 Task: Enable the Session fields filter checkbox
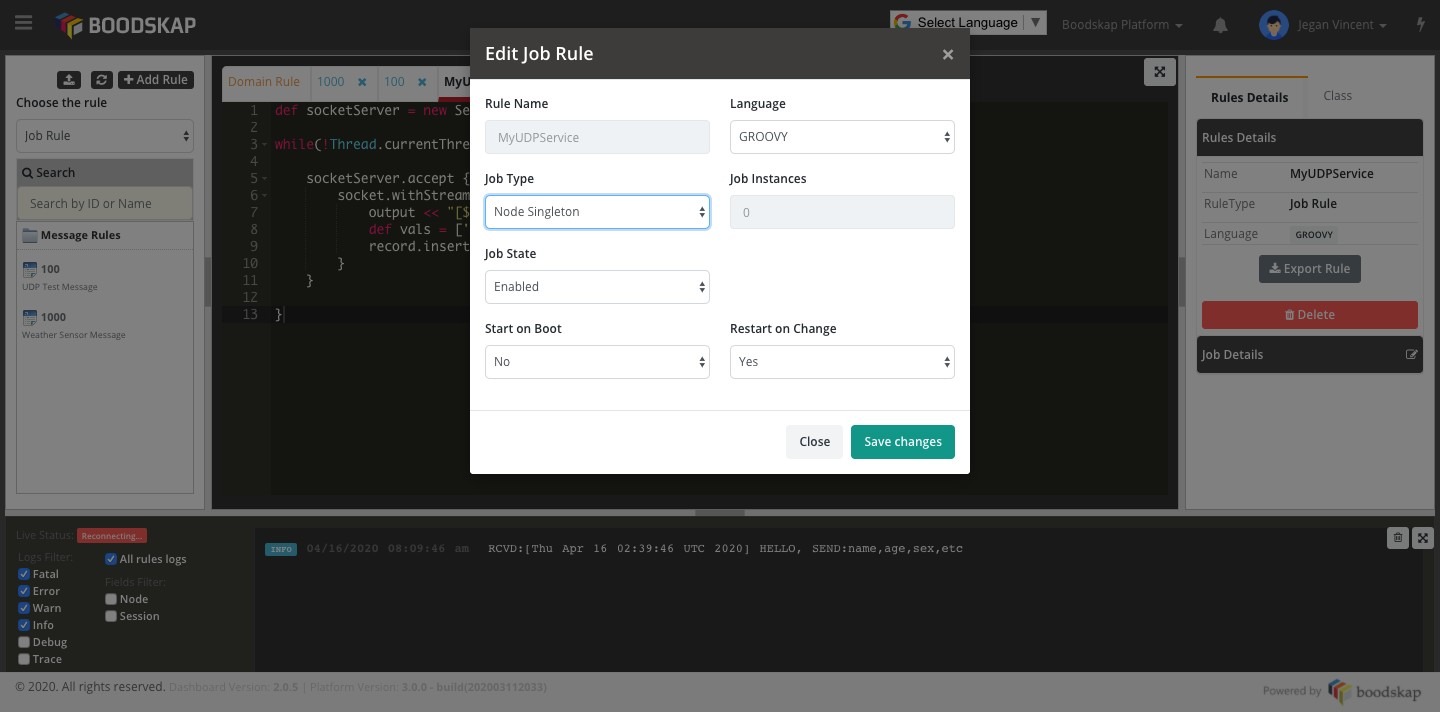(x=111, y=616)
